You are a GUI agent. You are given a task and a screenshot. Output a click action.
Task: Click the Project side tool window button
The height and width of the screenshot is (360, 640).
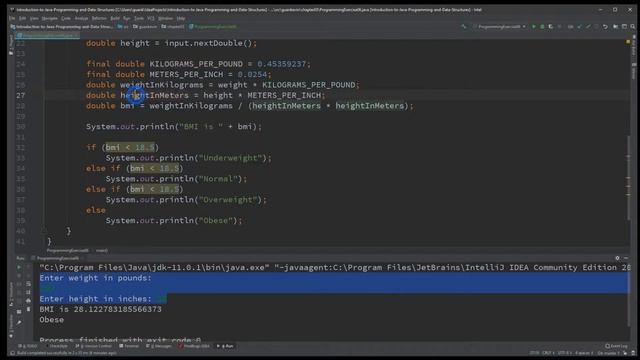click(11, 45)
